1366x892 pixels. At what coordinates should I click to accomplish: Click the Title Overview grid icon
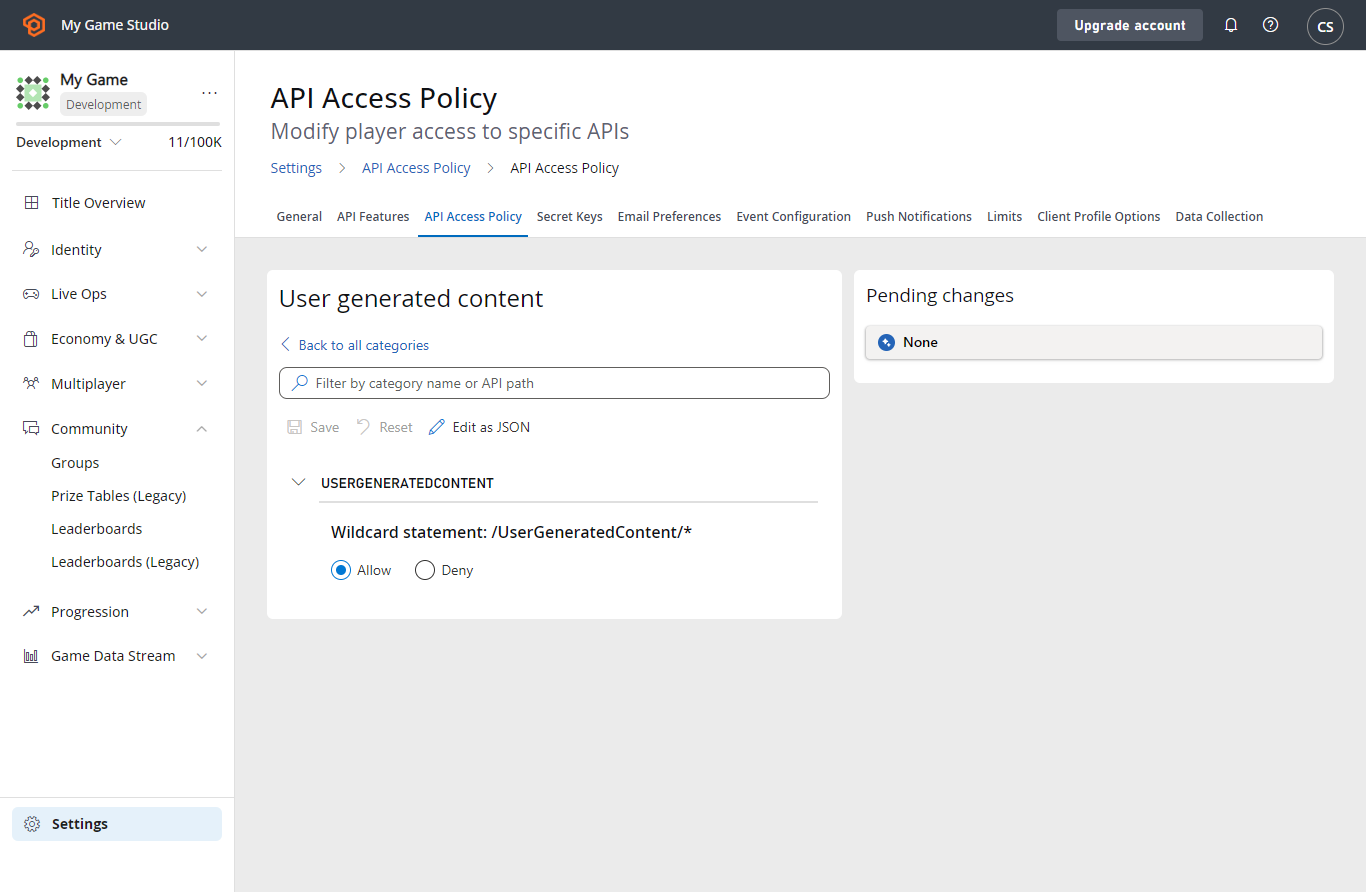32,203
